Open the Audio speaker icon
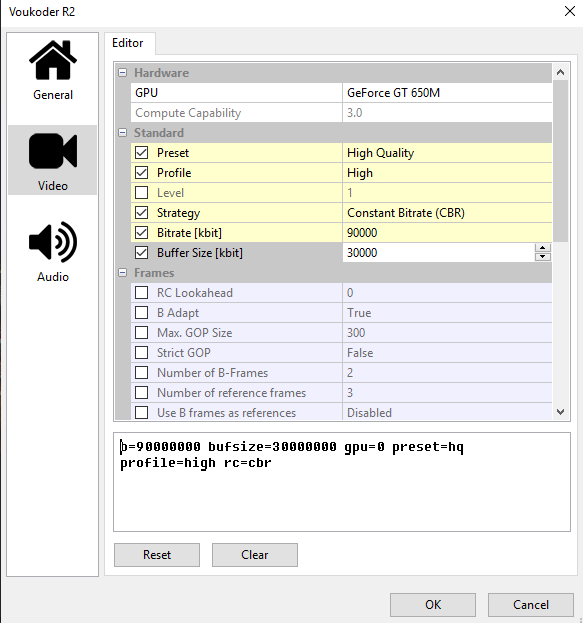The height and width of the screenshot is (623, 583). 53,242
